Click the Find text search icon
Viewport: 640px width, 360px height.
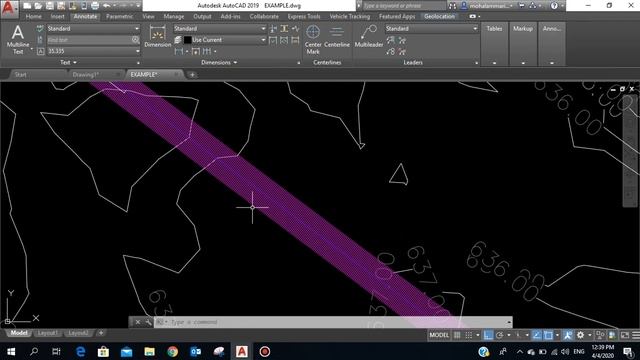135,40
